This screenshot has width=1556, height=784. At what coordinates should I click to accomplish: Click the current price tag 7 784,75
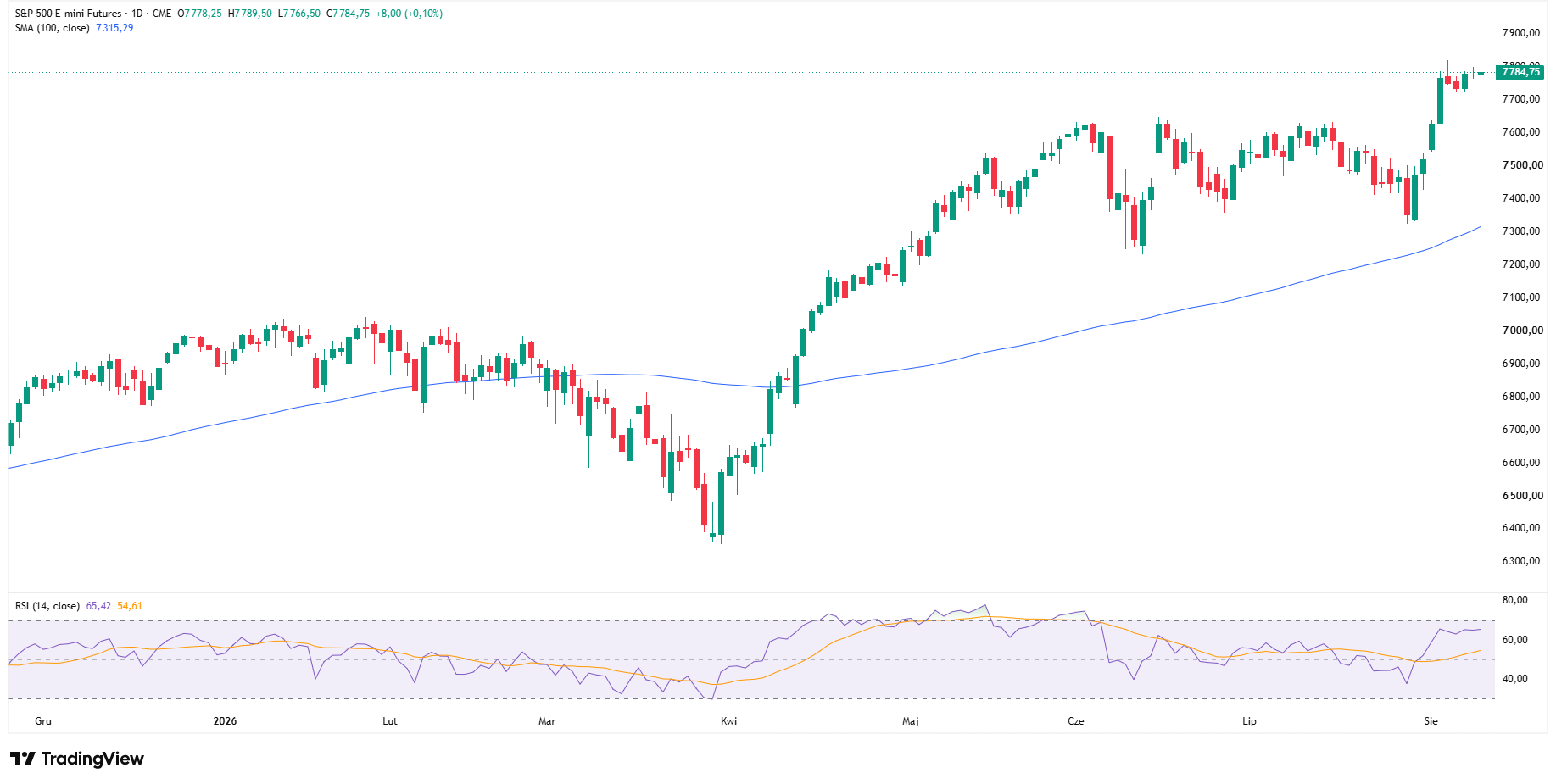click(x=1520, y=72)
